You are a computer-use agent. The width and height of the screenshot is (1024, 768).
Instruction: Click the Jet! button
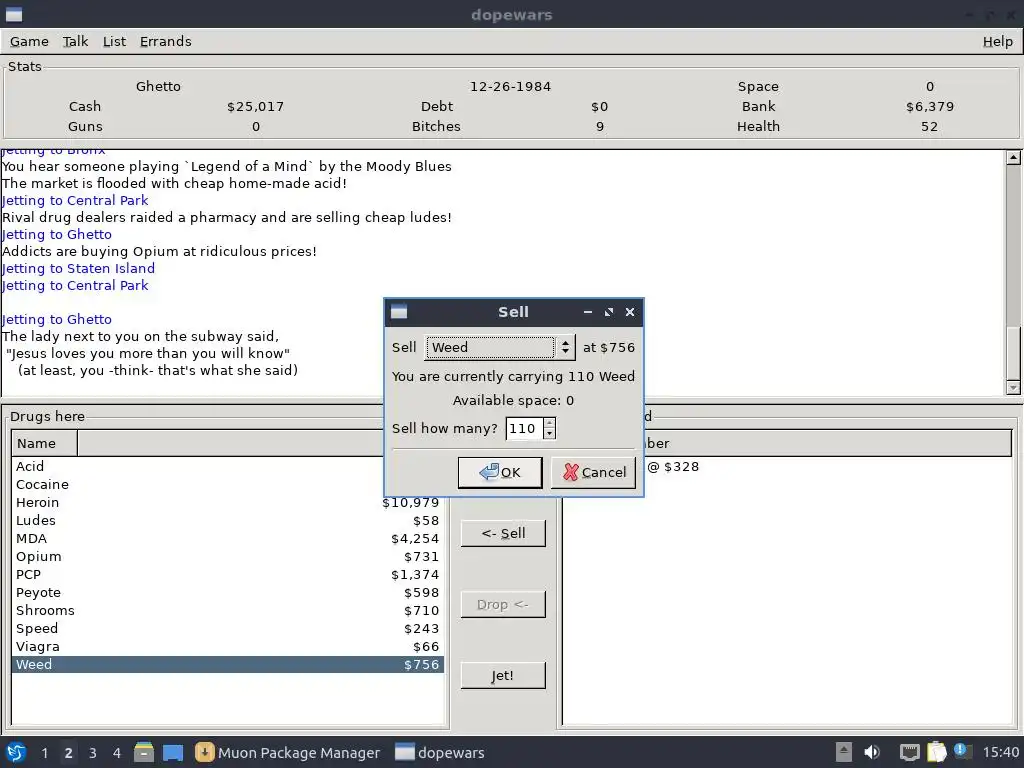point(503,675)
